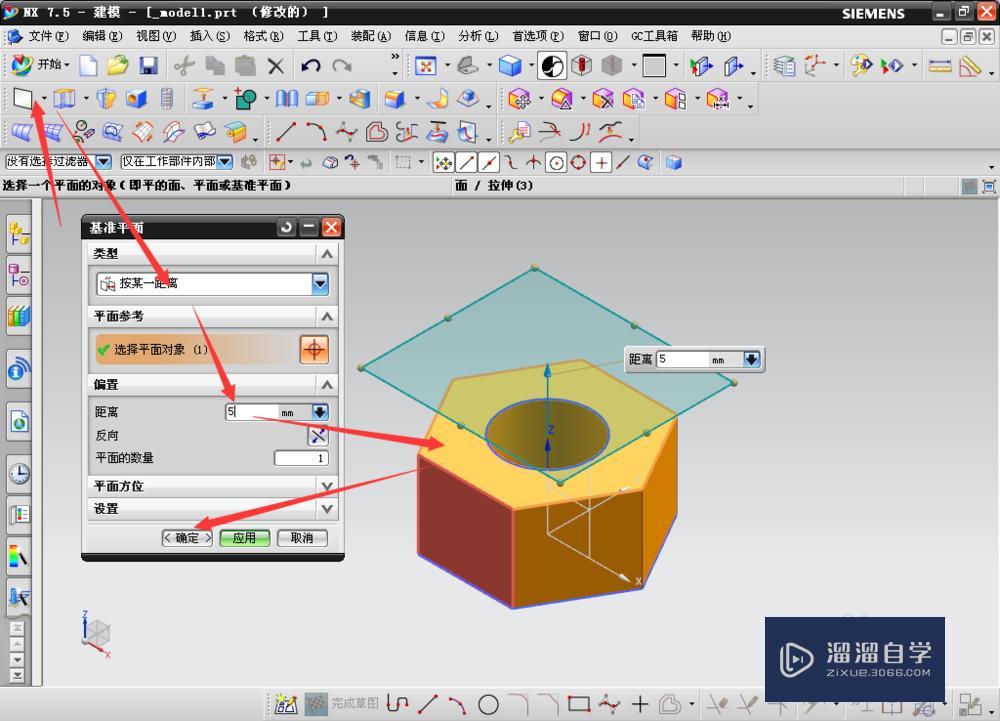Screen dimensions: 1000x721
Task: Delete with the X icon in toolbar
Action: pos(276,66)
